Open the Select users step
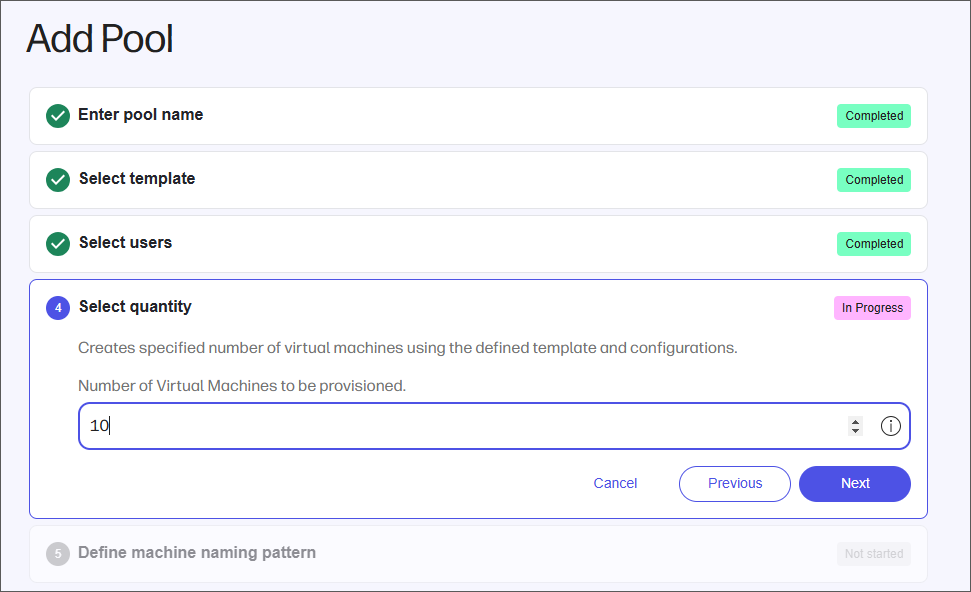This screenshot has width=971, height=592. click(x=478, y=244)
